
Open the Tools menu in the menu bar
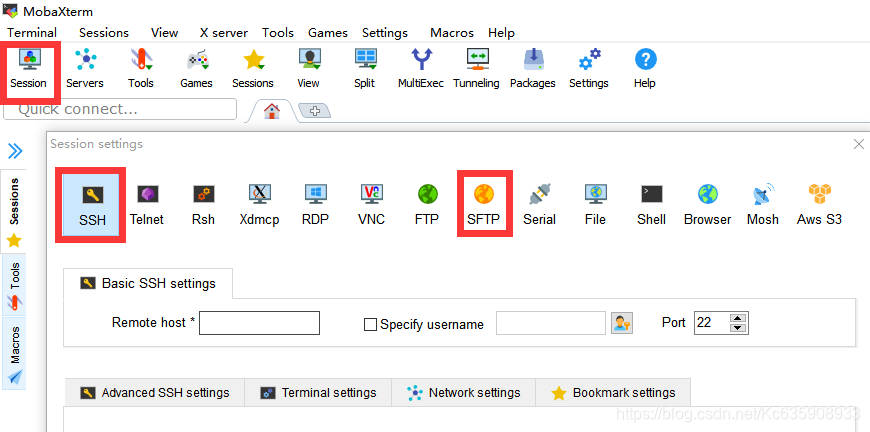tap(278, 33)
